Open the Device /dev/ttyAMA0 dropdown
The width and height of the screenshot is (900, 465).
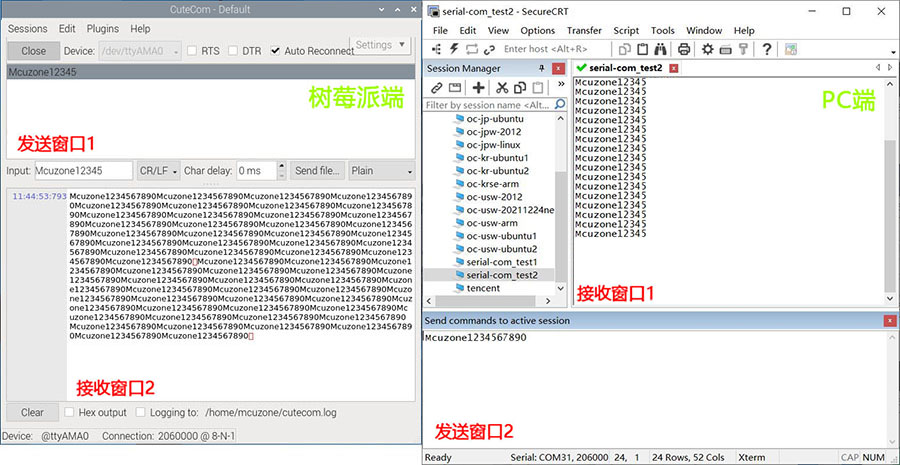(140, 51)
